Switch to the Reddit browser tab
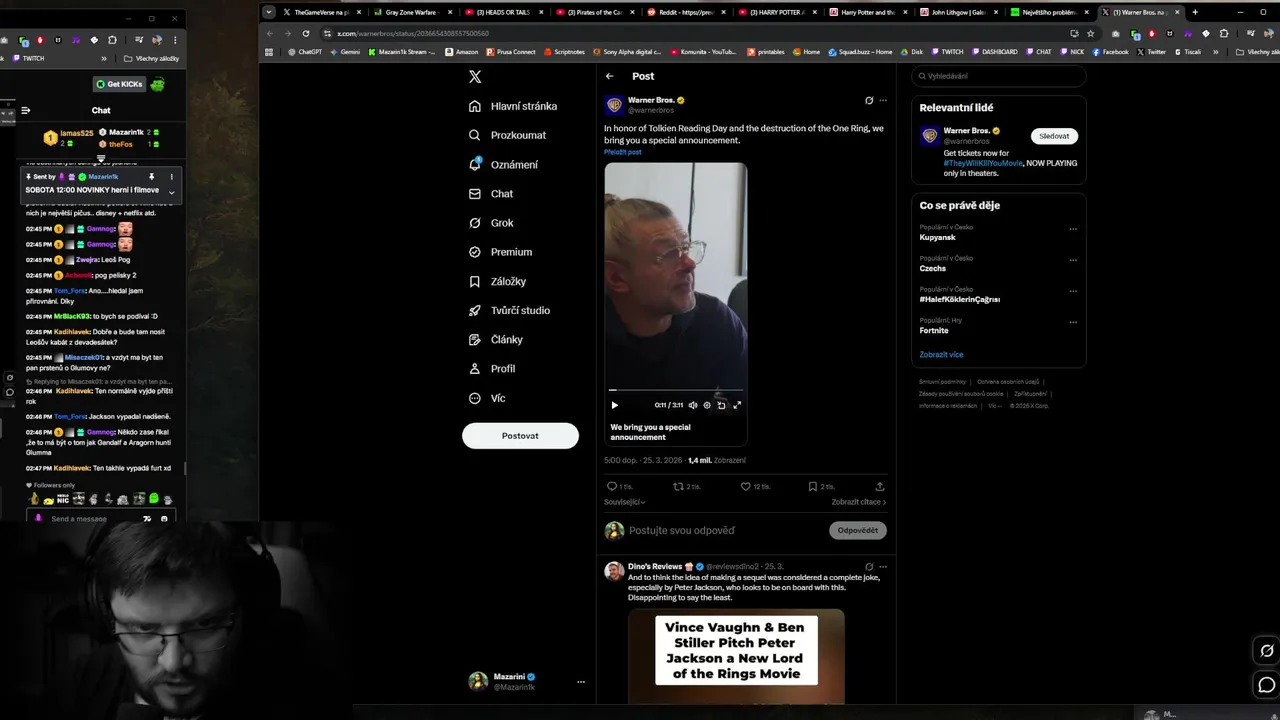Screen dimensions: 1280x720 [x=687, y=12]
